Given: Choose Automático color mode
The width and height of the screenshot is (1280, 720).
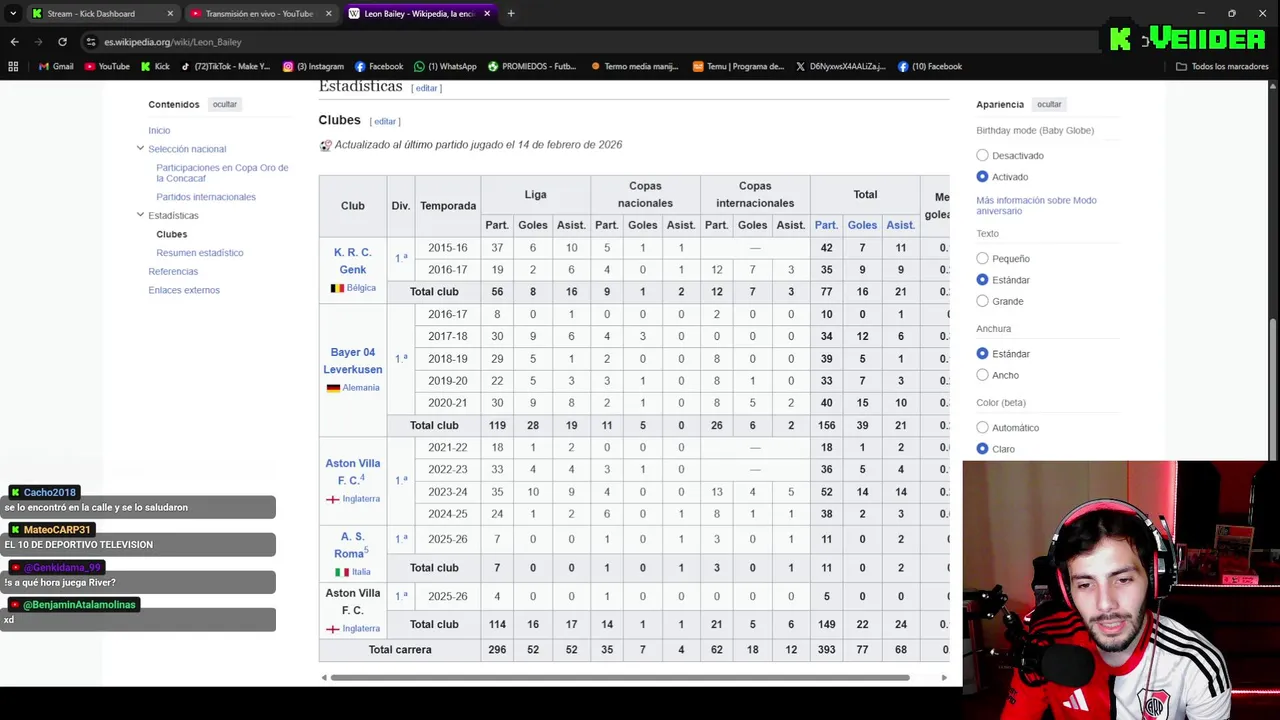Looking at the screenshot, I should [x=982, y=427].
